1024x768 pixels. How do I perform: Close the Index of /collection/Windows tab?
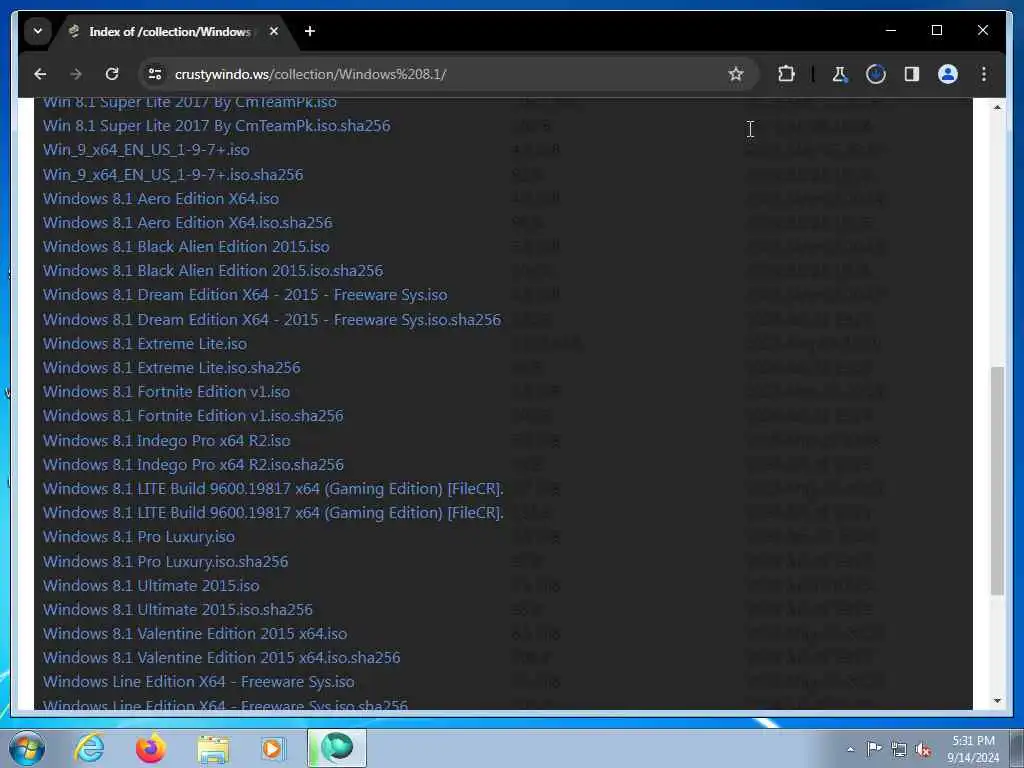pos(274,31)
